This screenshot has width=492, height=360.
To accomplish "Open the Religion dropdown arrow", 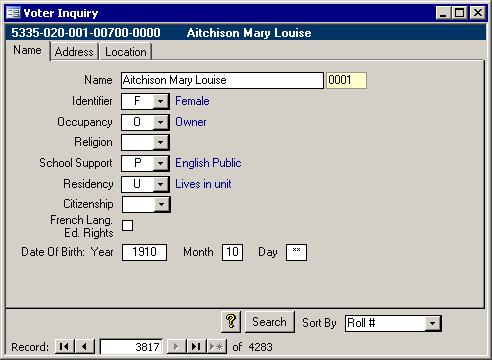I will click(161, 143).
